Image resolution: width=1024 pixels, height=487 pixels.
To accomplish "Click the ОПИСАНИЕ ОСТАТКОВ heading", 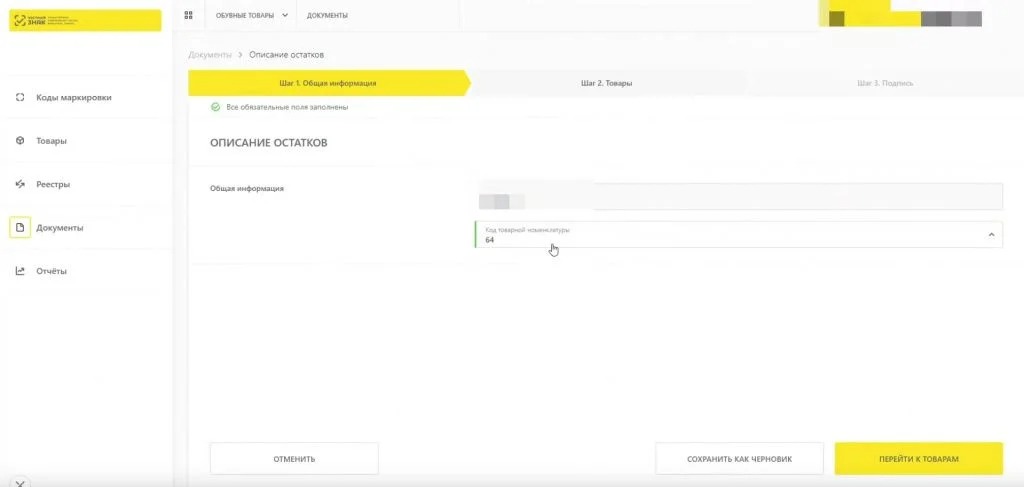I will pyautogui.click(x=268, y=142).
